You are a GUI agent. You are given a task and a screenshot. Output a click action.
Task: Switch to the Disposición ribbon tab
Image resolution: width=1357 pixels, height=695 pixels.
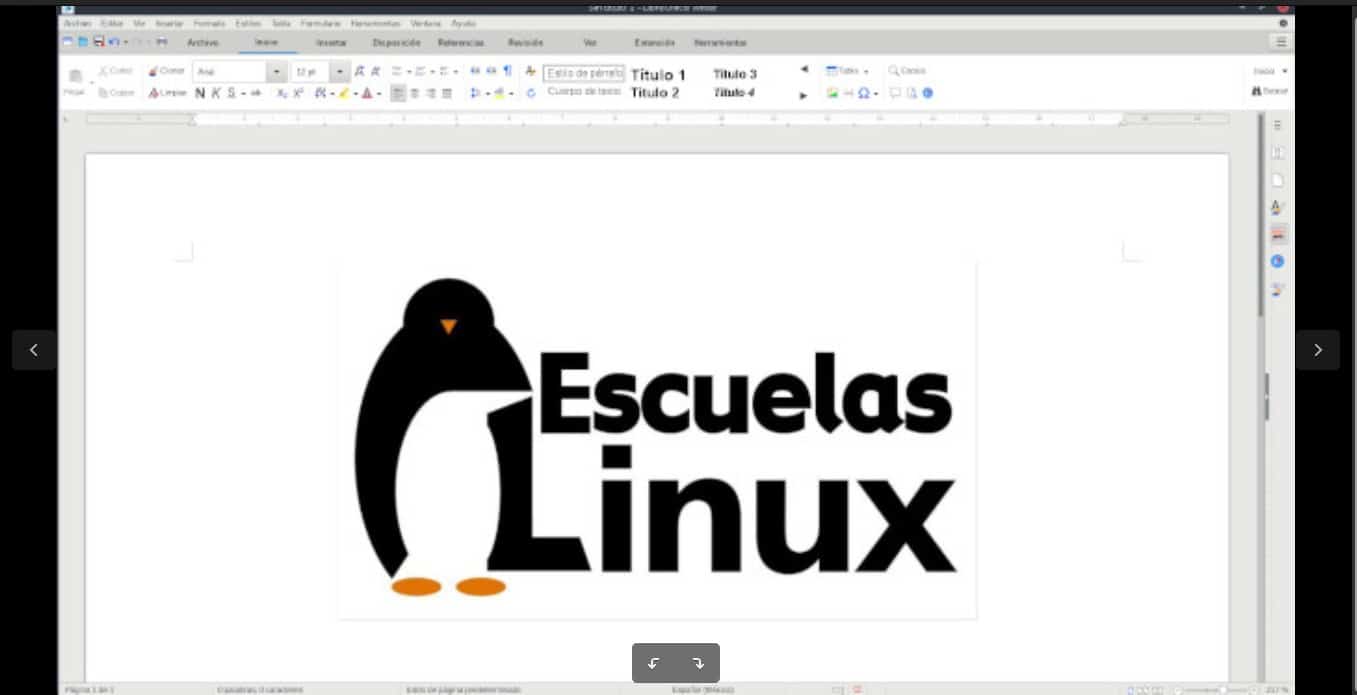[x=396, y=43]
